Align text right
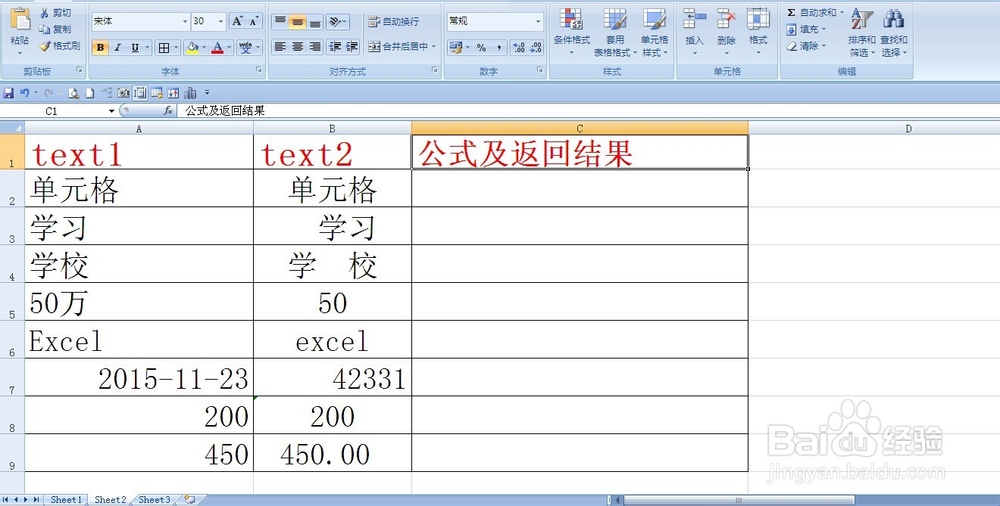 (315, 47)
